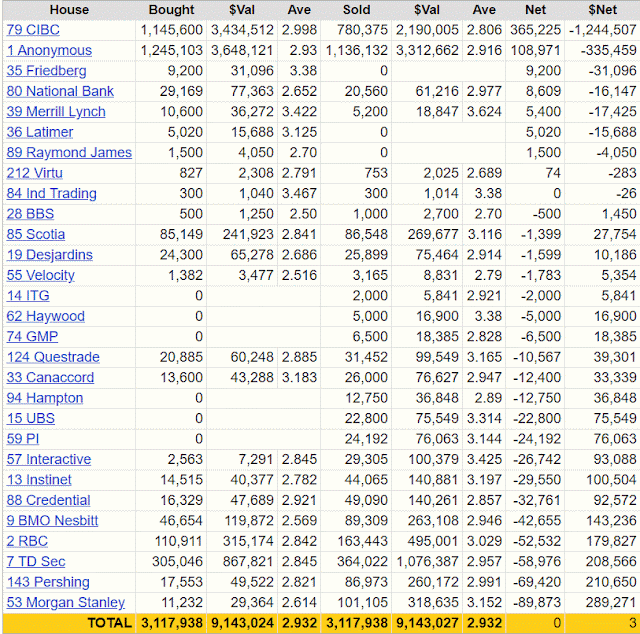Open the 33 Canaccord link
The height and width of the screenshot is (634, 640).
(50, 377)
